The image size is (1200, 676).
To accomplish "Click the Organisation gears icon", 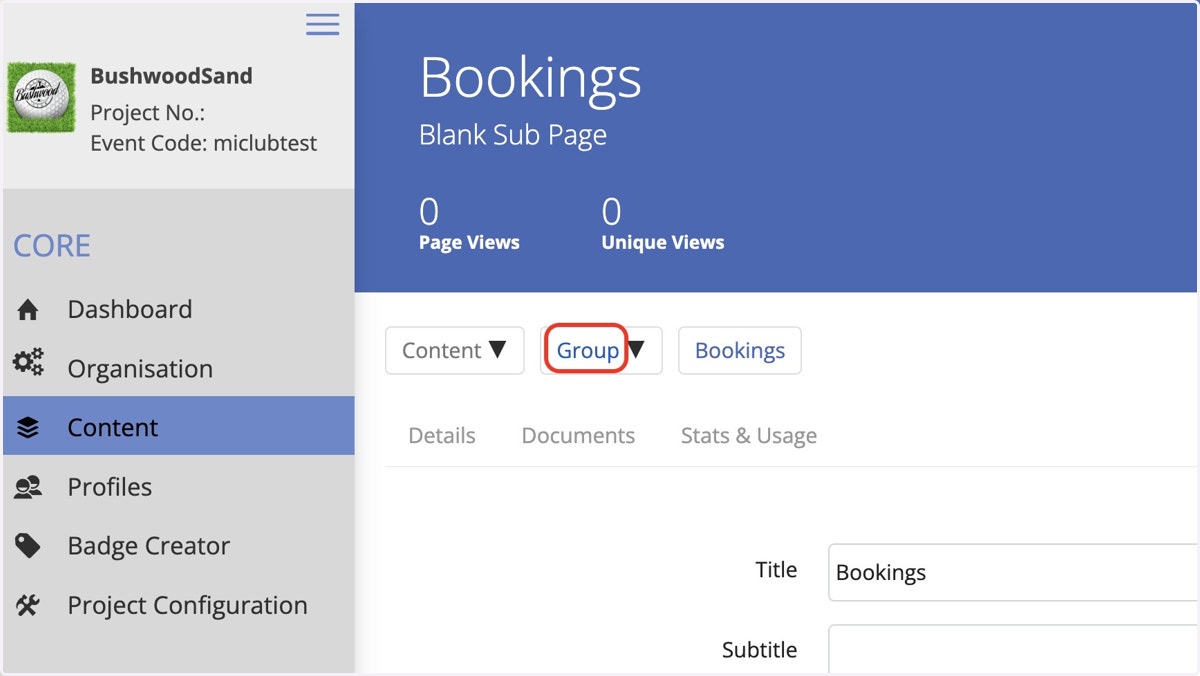I will [x=28, y=363].
